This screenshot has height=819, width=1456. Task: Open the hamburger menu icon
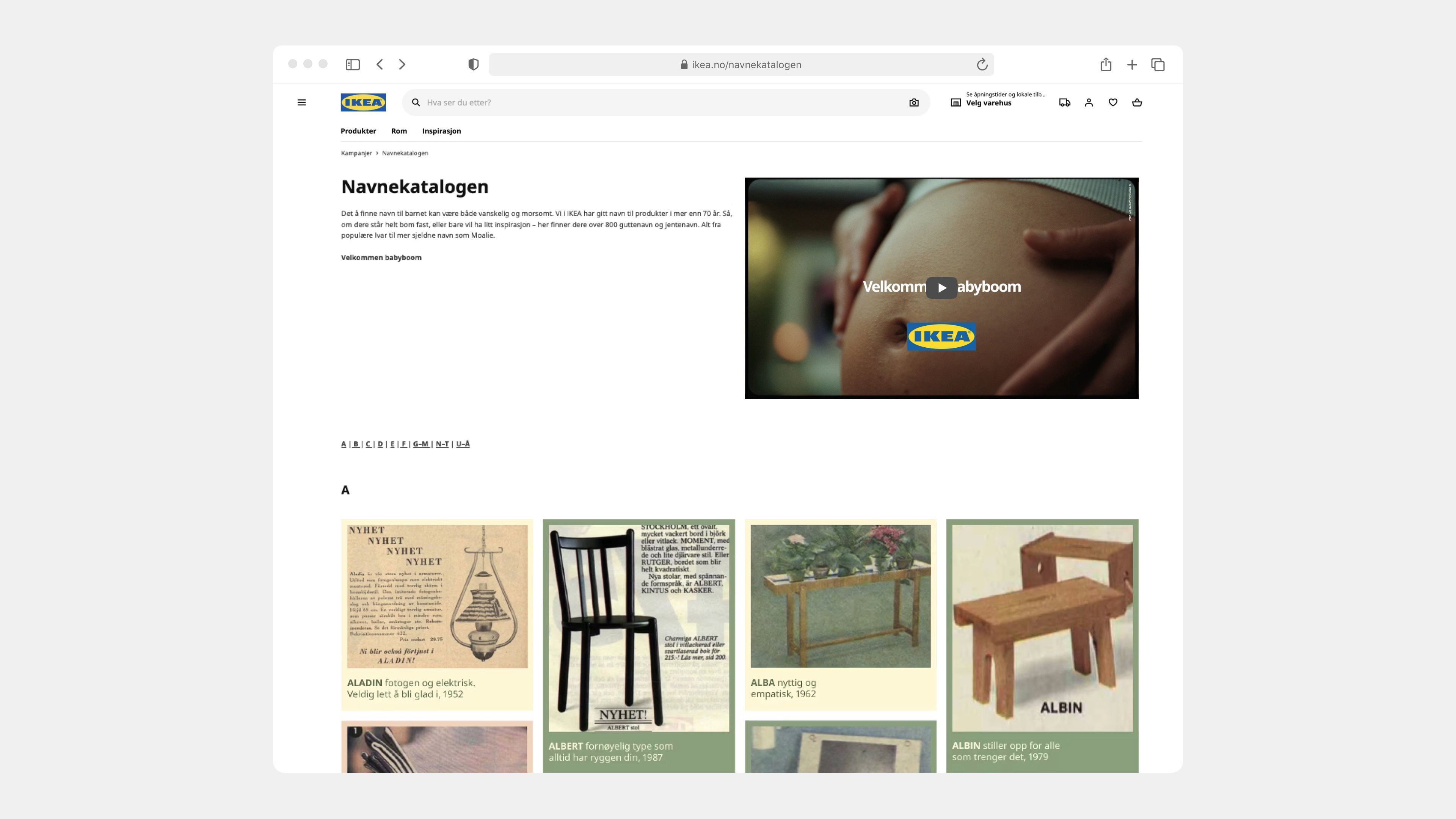click(301, 102)
